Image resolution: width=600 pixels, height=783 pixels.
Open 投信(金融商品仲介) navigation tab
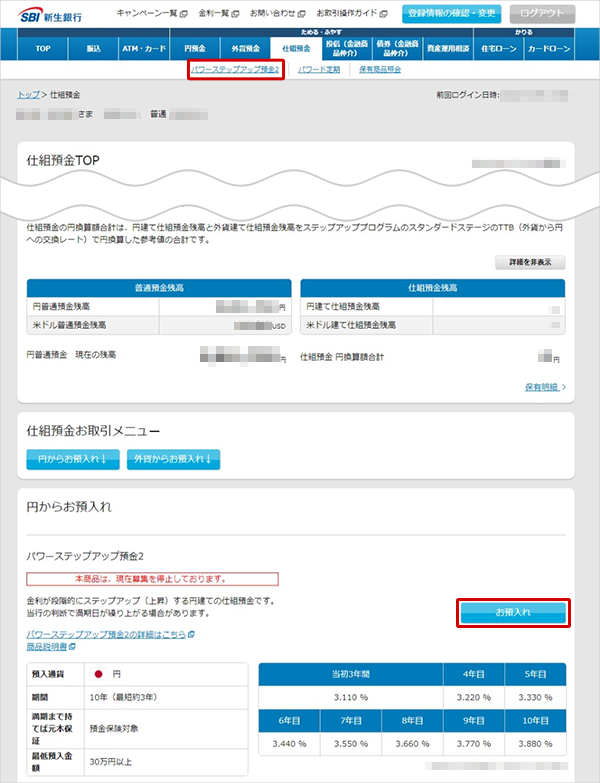click(347, 48)
